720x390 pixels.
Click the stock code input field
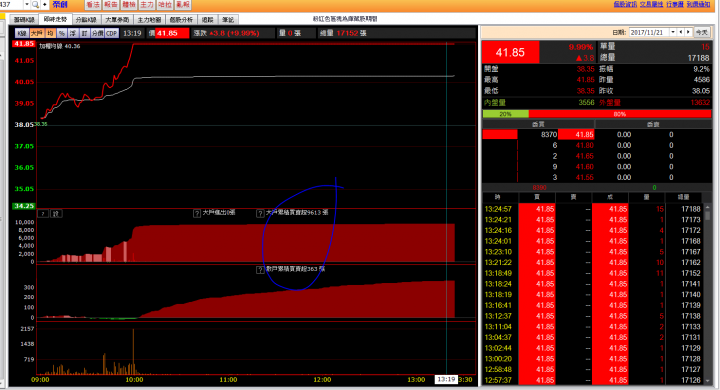11,5
